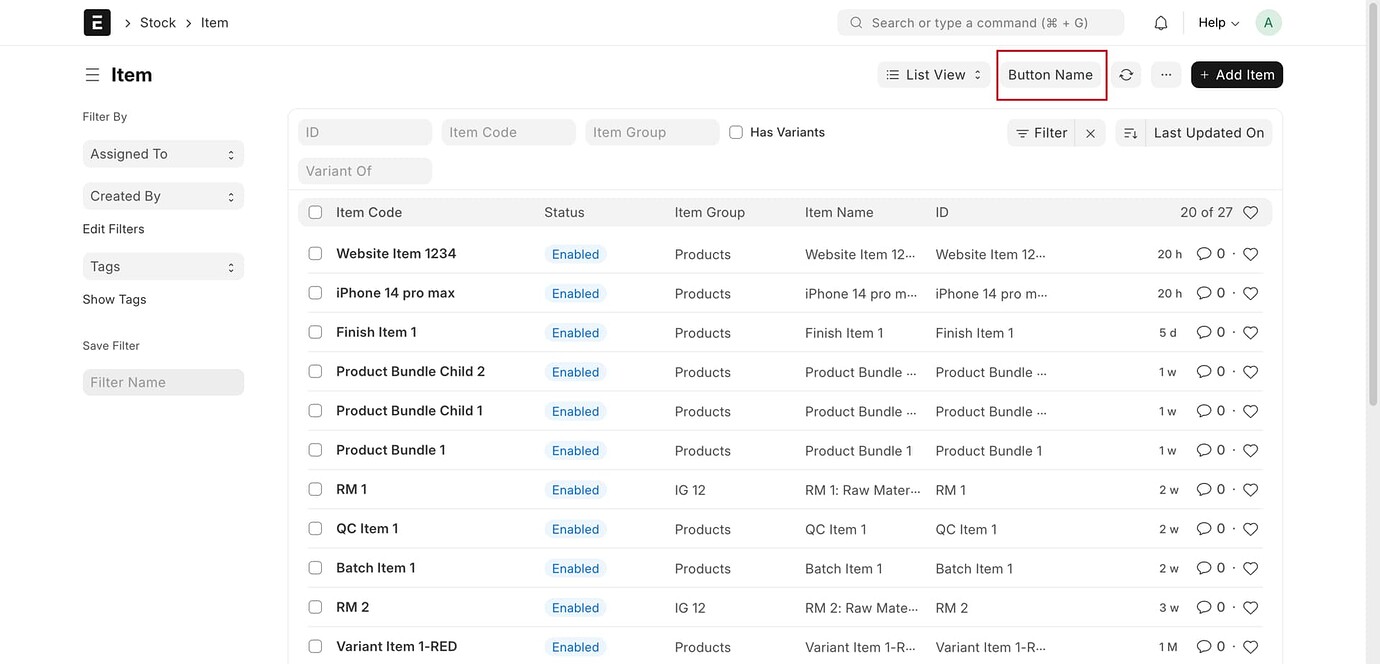Click the Filter Name input field
Image resolution: width=1380 pixels, height=664 pixels.
(163, 382)
